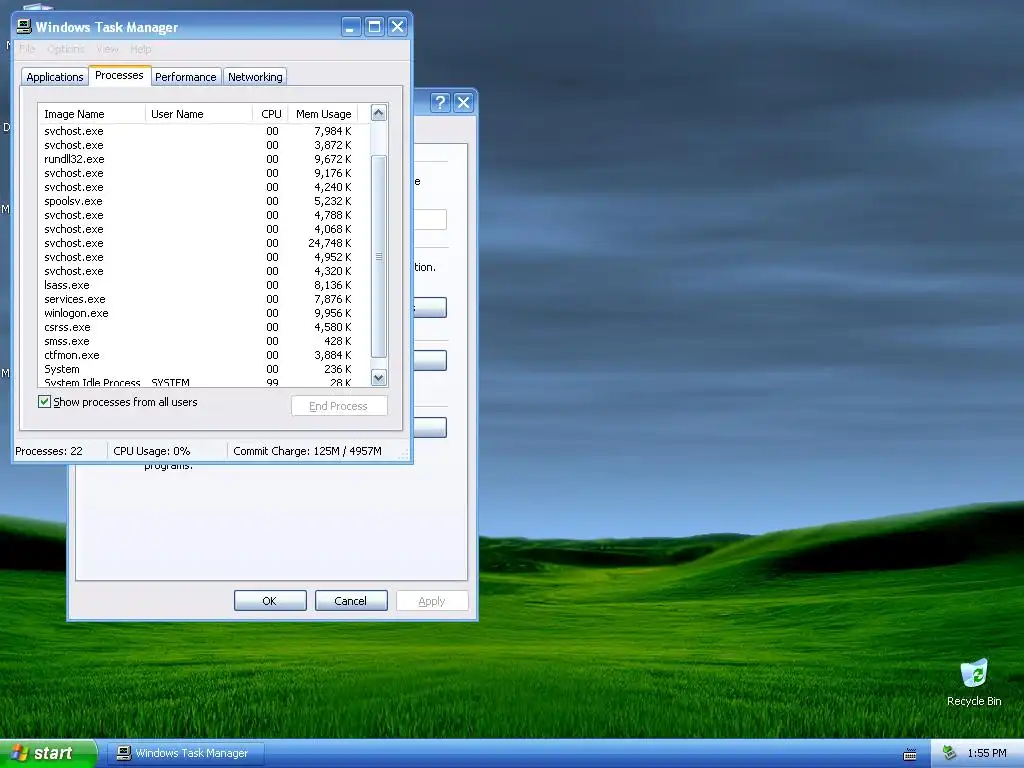Select svchost.exe row using 9,176 K
The image size is (1024, 768).
[x=204, y=173]
